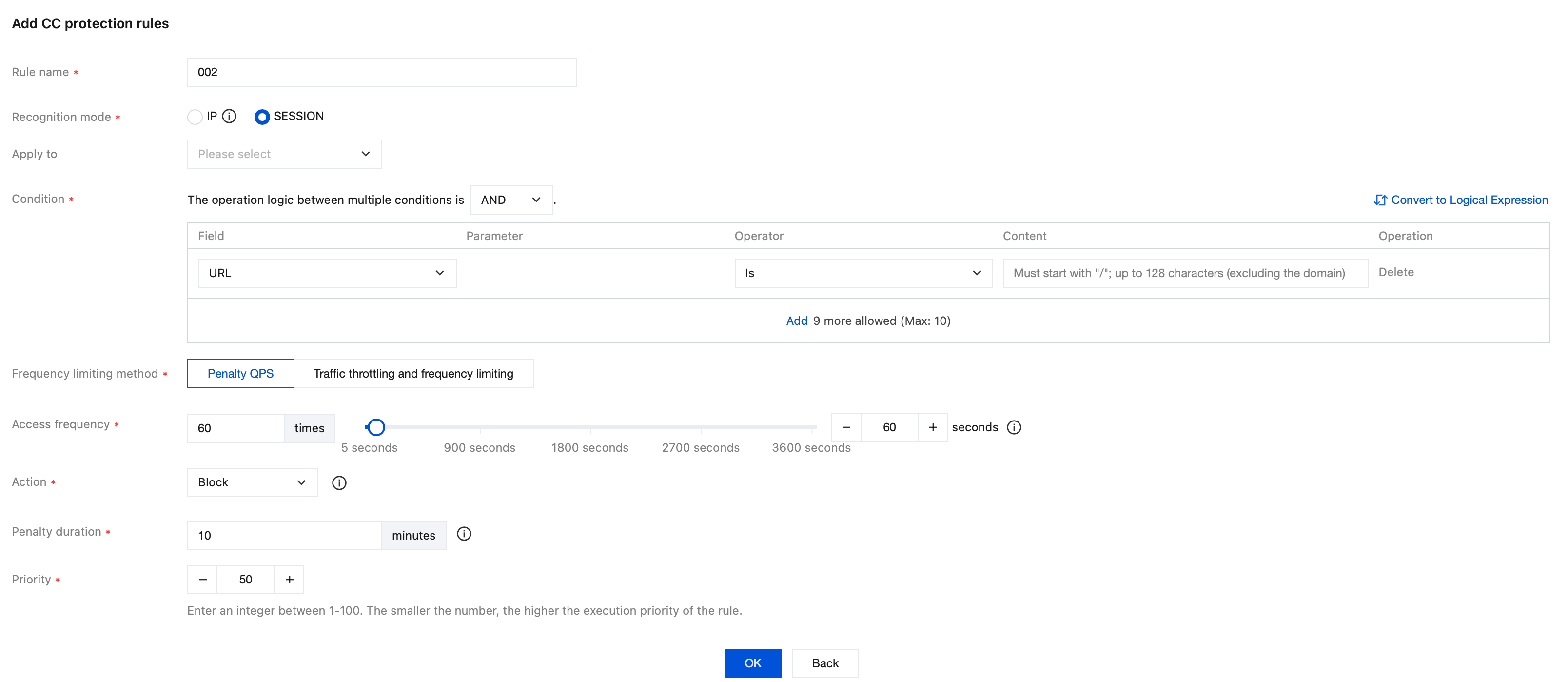Click minus button for seconds stepper
This screenshot has height=682, width=1568.
click(x=846, y=427)
